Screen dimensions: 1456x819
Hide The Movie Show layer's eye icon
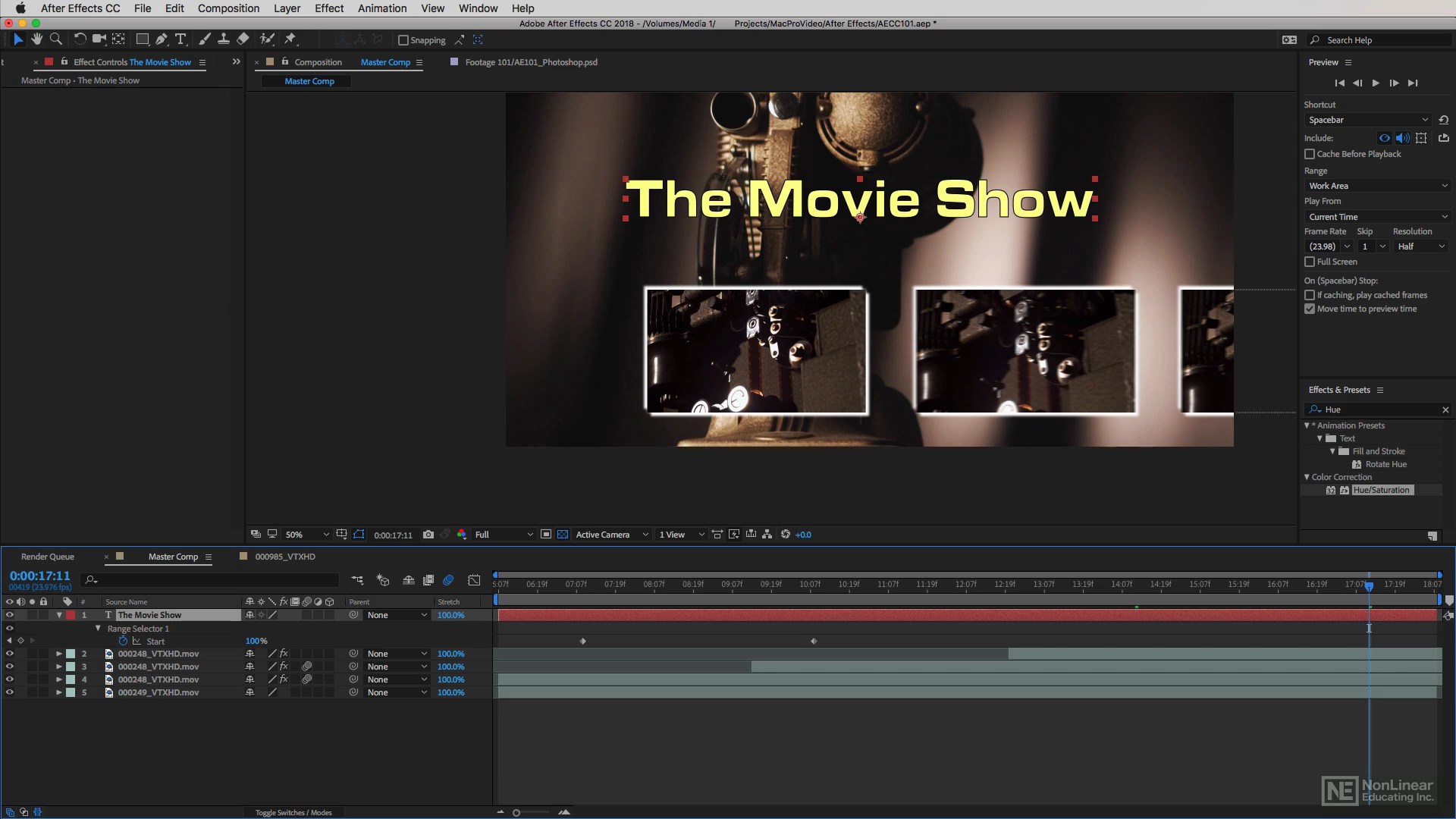tap(9, 615)
